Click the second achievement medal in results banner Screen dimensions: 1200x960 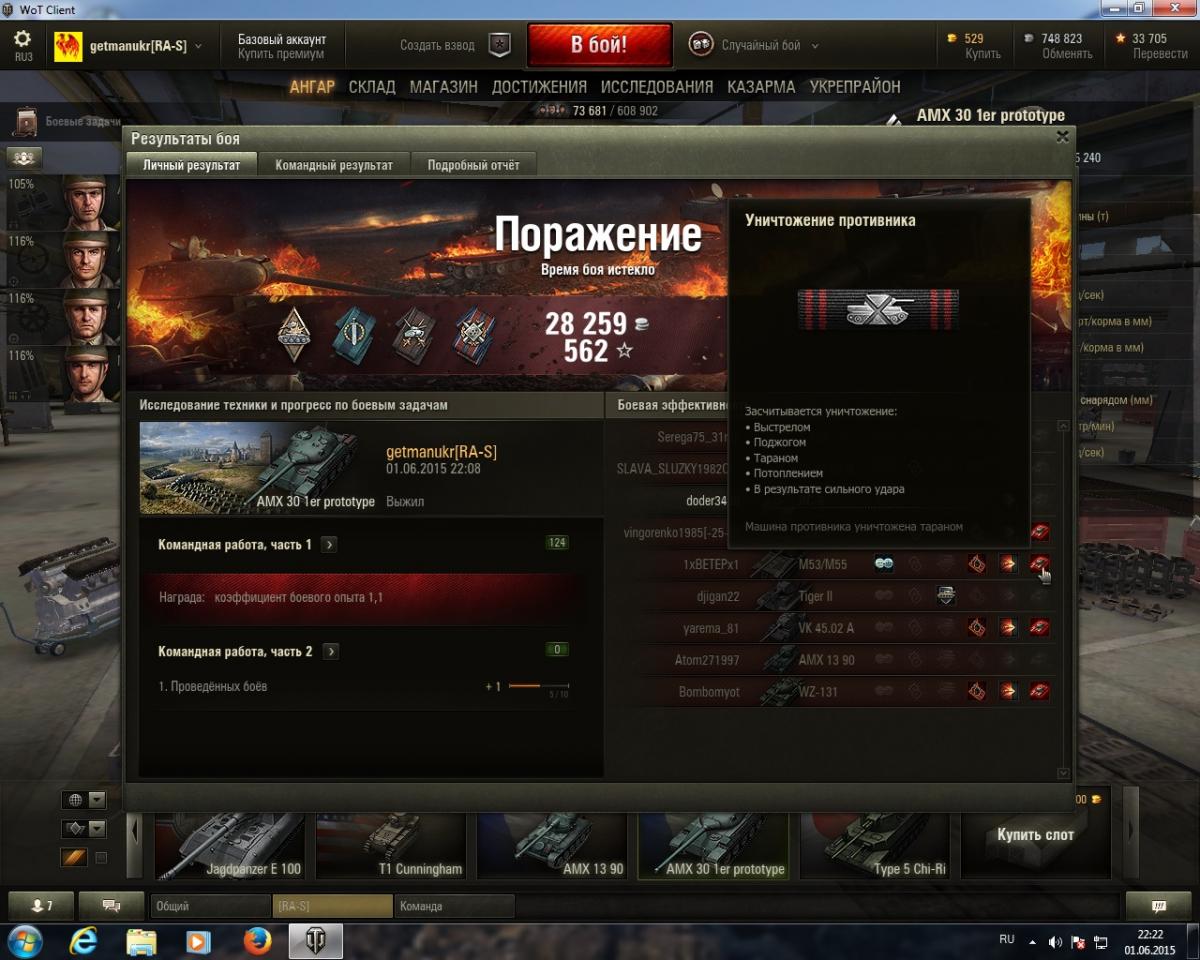tap(351, 334)
